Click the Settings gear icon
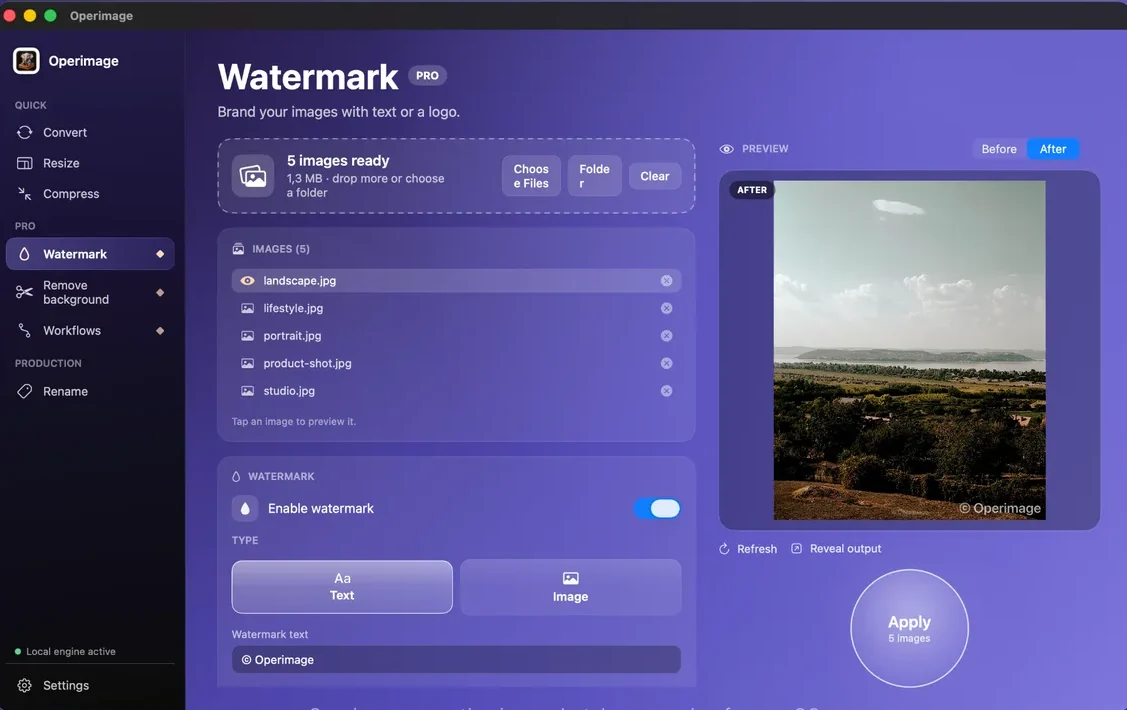Image resolution: width=1127 pixels, height=710 pixels. pos(24,686)
